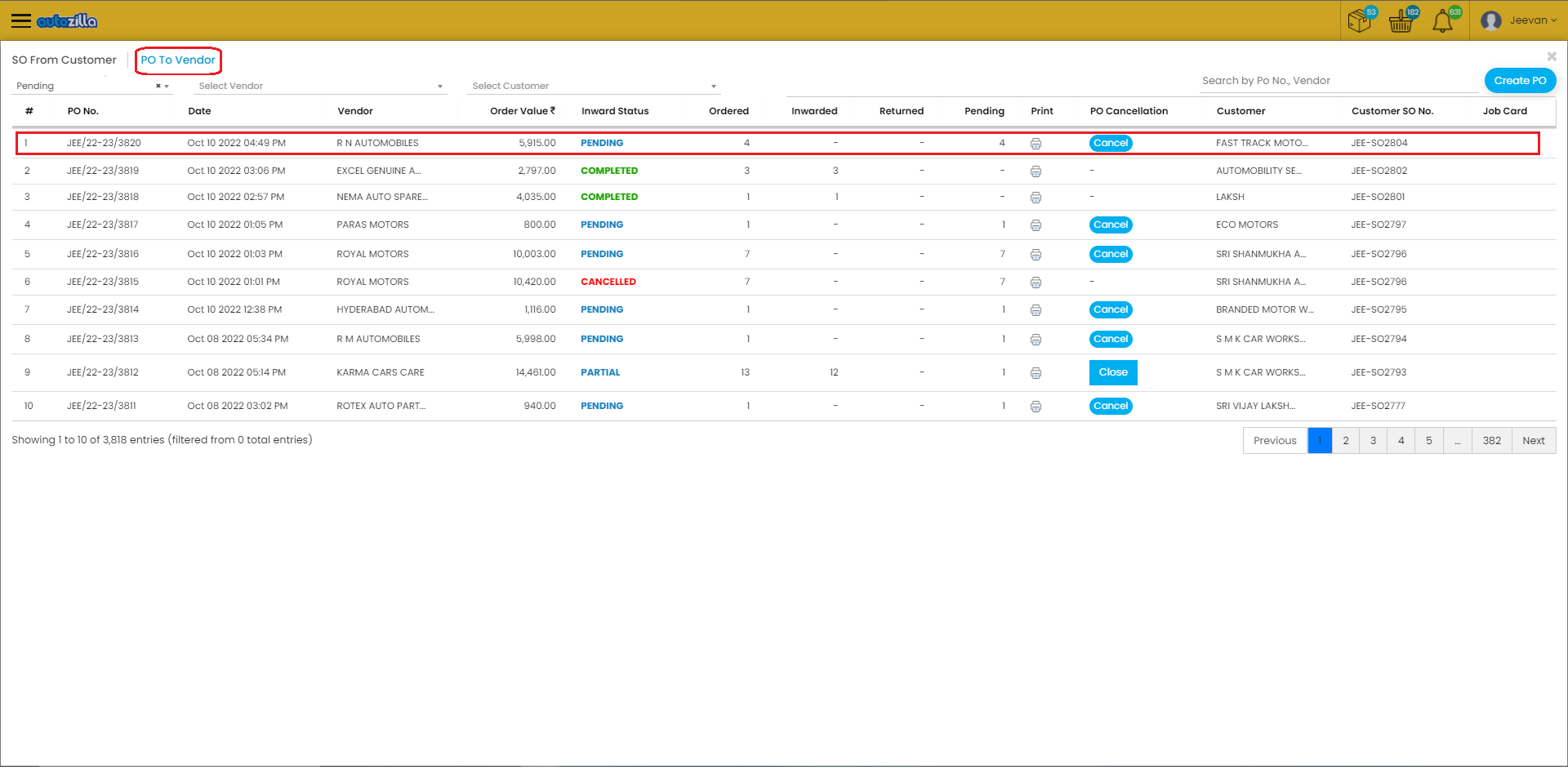Open the Select Customer dropdown
This screenshot has width=1568, height=774.
coord(594,86)
